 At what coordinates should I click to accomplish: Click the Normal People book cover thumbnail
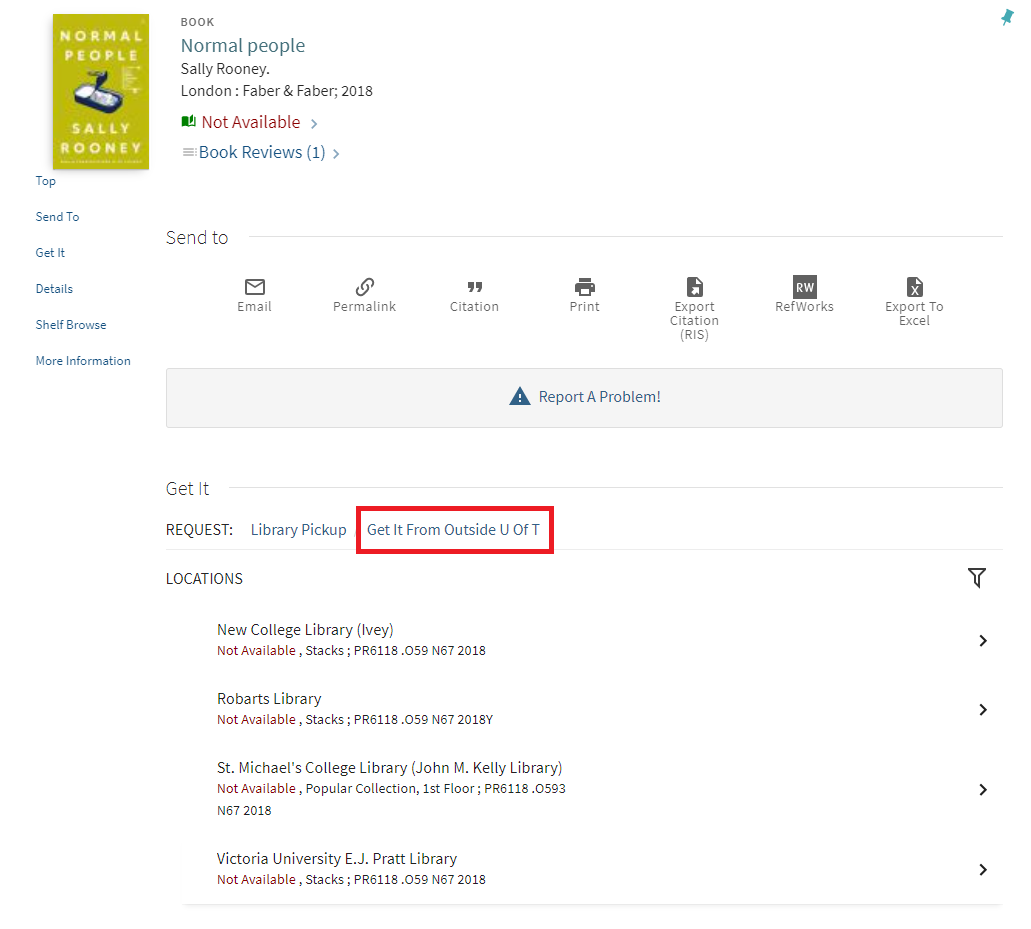pos(101,91)
